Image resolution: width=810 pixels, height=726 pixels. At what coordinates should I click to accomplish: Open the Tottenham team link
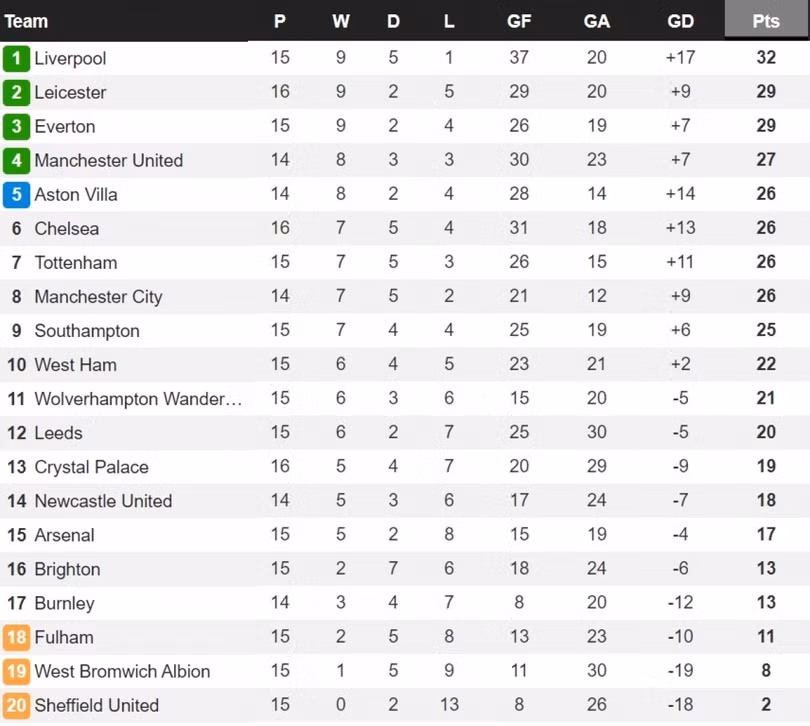(x=76, y=263)
